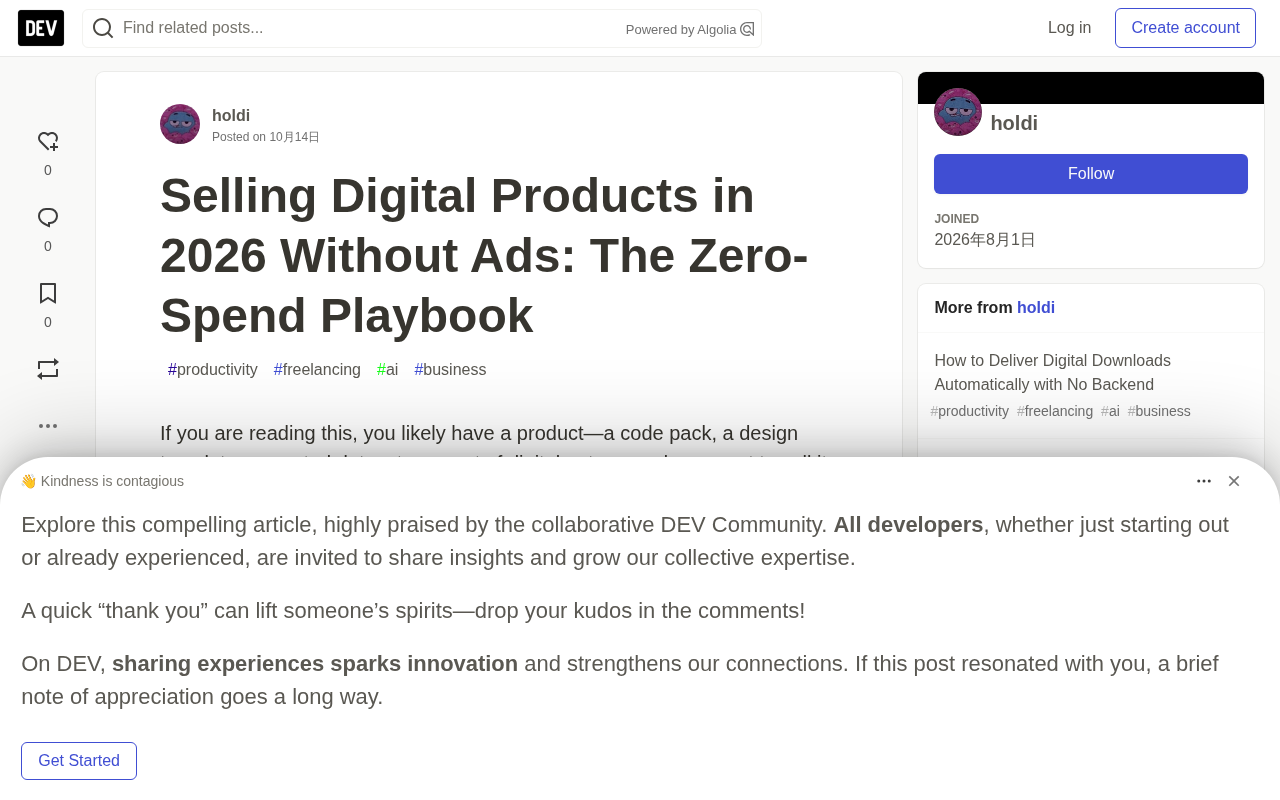Open the #business tag under the title
The width and height of the screenshot is (1280, 800).
click(x=450, y=370)
